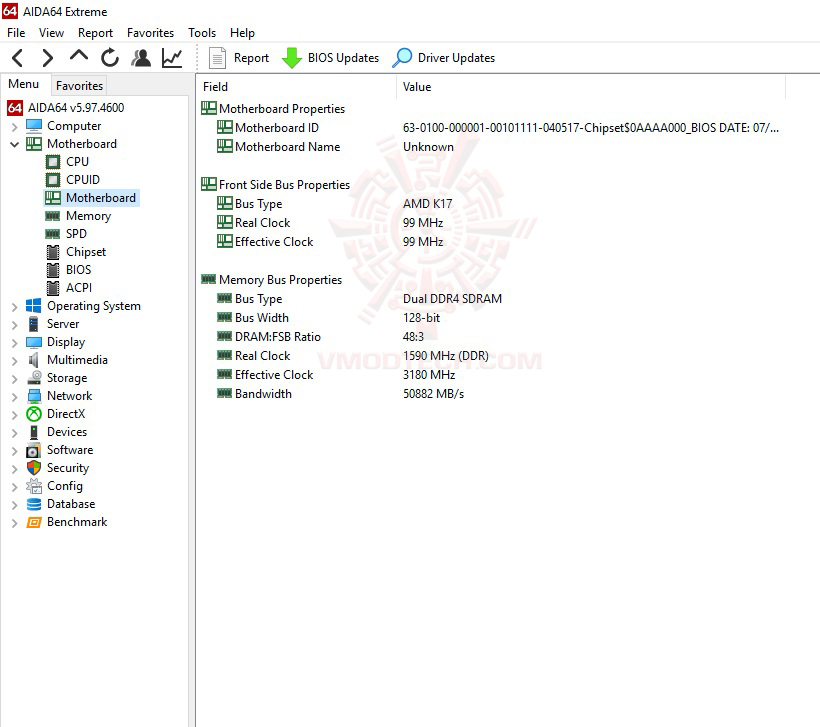The height and width of the screenshot is (727, 820).
Task: Open the Report menu
Action: [95, 32]
